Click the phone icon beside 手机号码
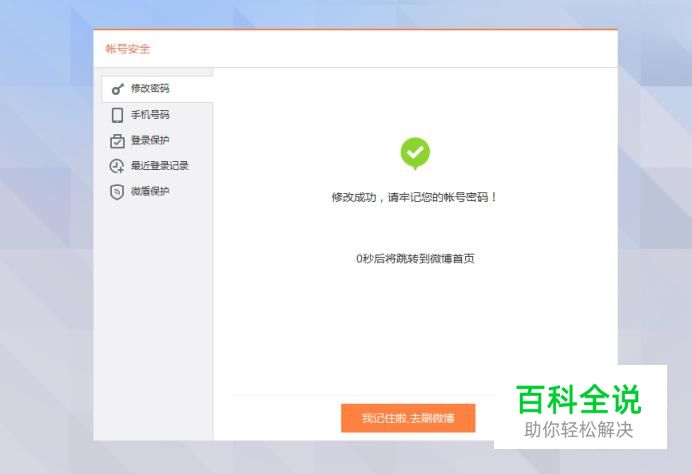692x474 pixels. [117, 115]
